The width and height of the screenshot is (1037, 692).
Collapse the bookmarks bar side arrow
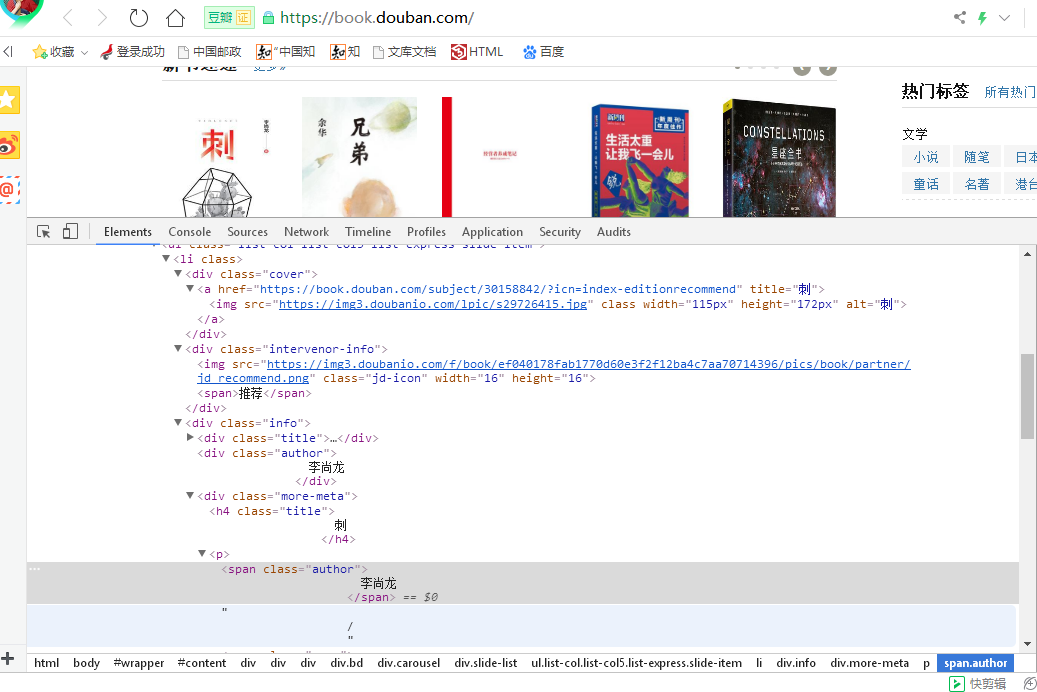8,52
